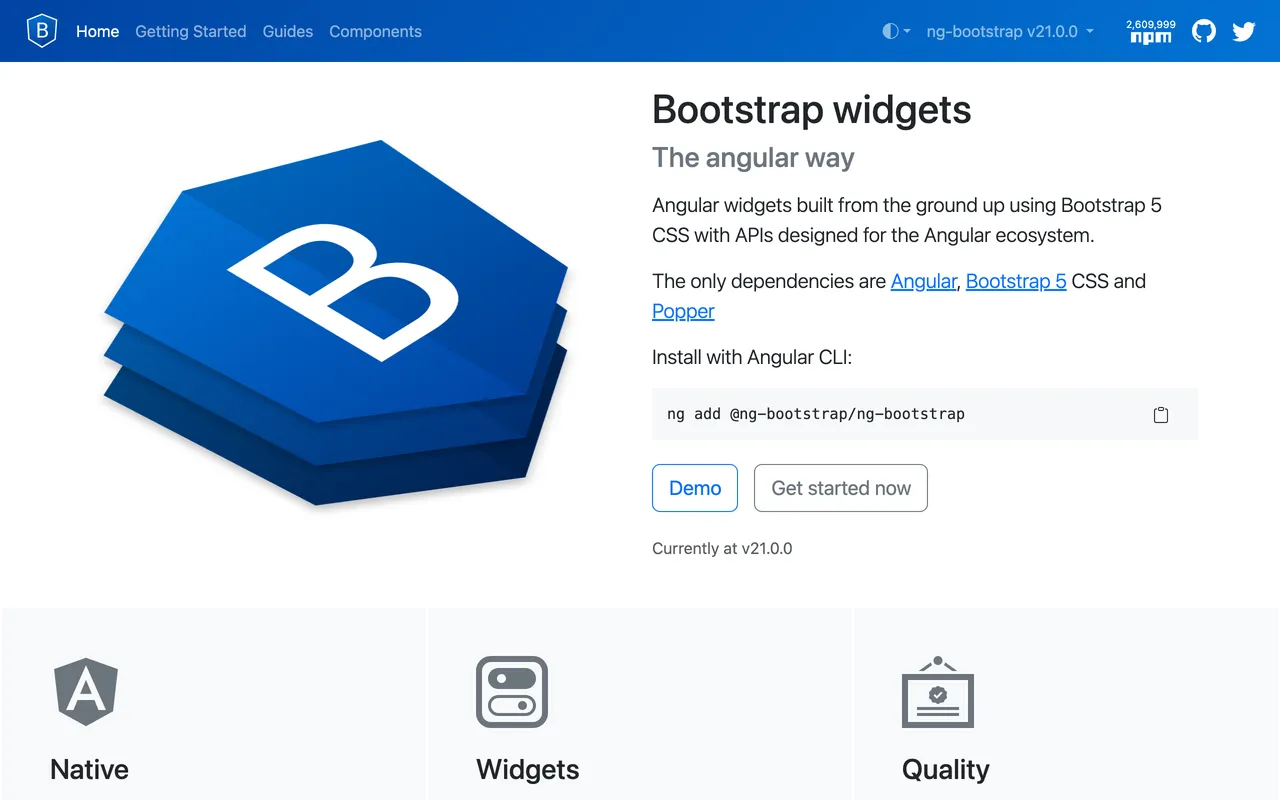Open the GitHub icon link
The width and height of the screenshot is (1280, 800).
click(1204, 31)
